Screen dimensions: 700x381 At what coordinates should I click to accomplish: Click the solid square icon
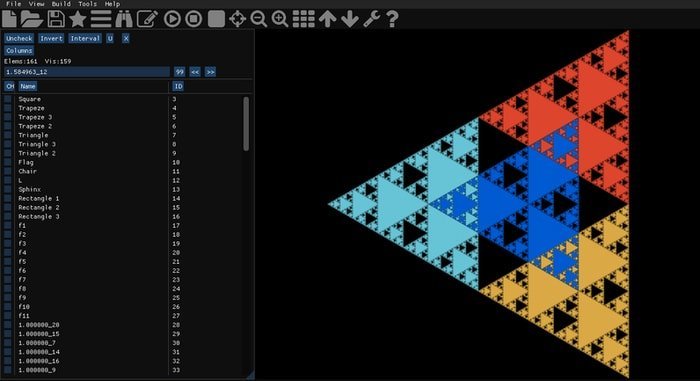tap(216, 19)
